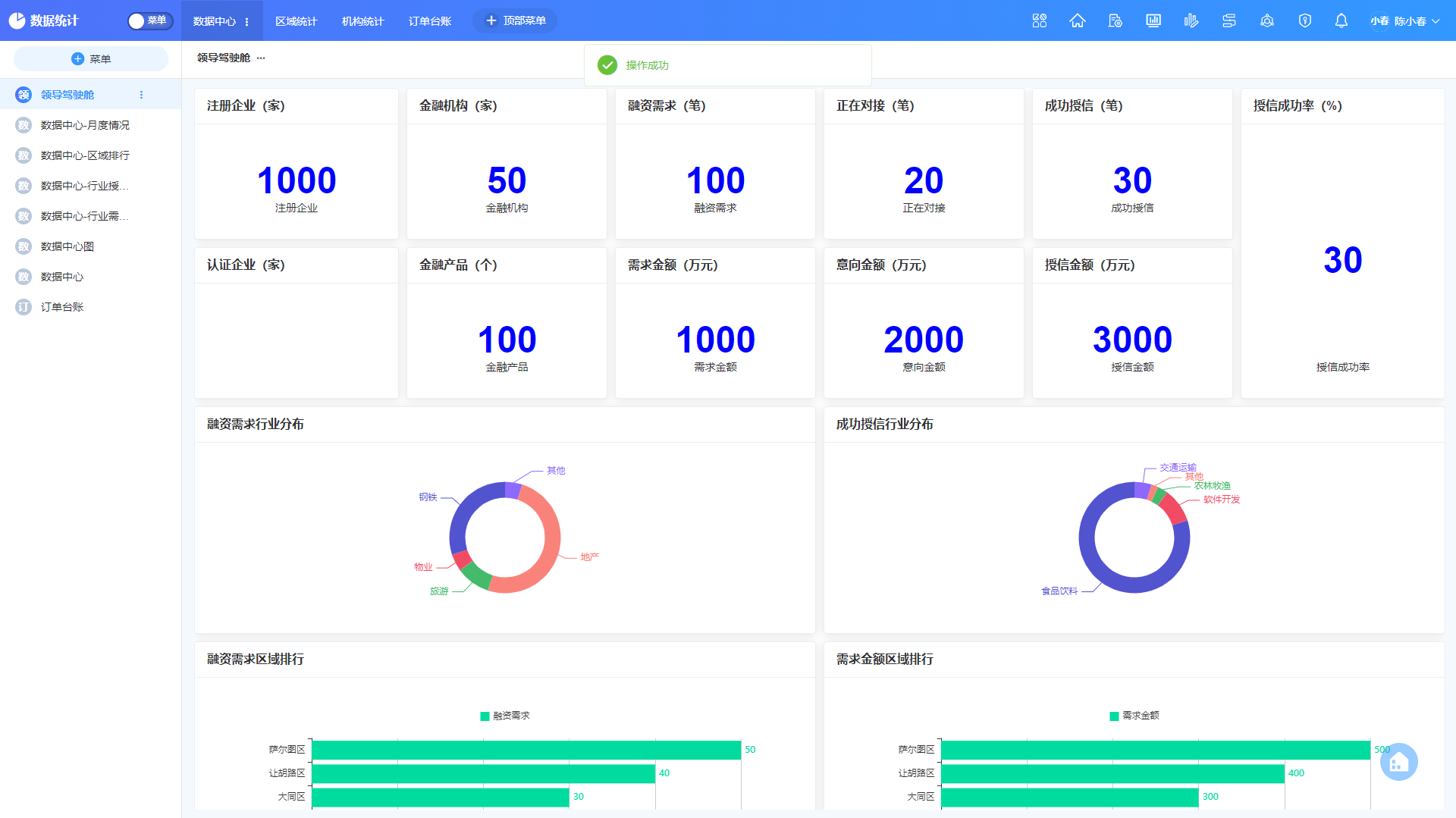Click 顶部菜单 add button
This screenshot has height=818, width=1456.
(x=515, y=20)
